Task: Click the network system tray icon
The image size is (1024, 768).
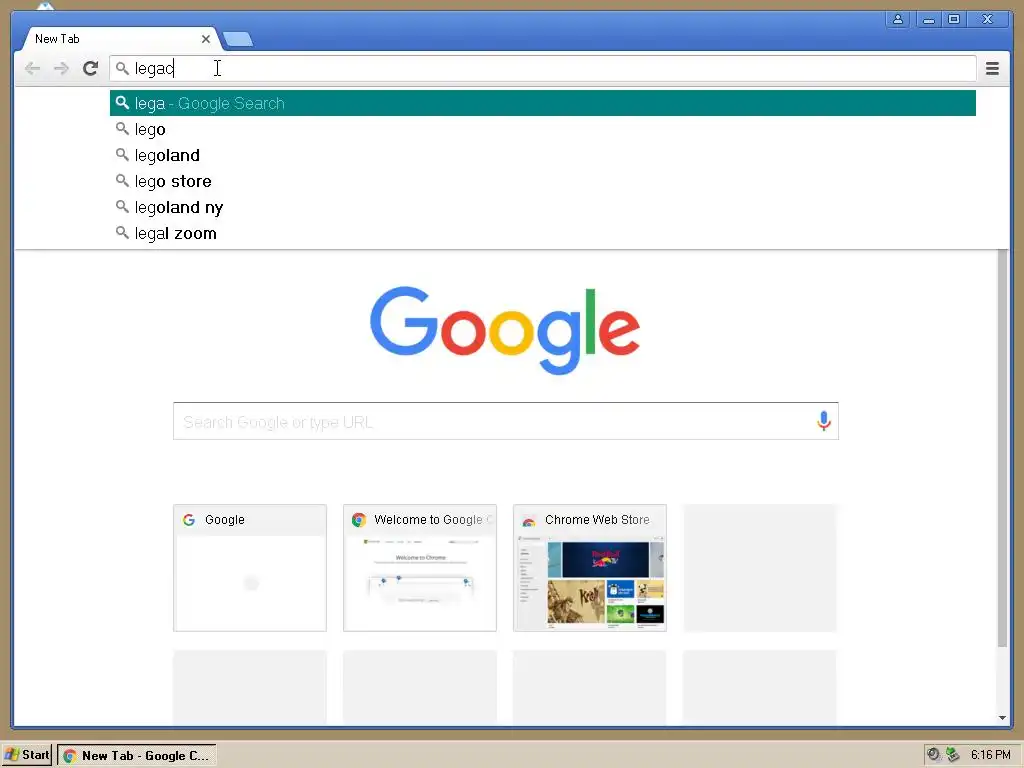Action: [952, 754]
